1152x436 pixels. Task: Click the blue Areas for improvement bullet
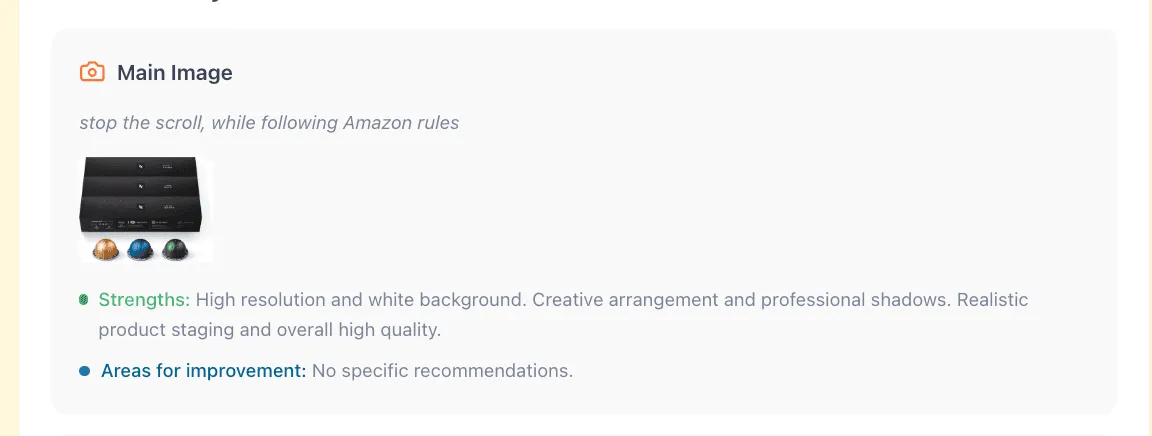85,371
